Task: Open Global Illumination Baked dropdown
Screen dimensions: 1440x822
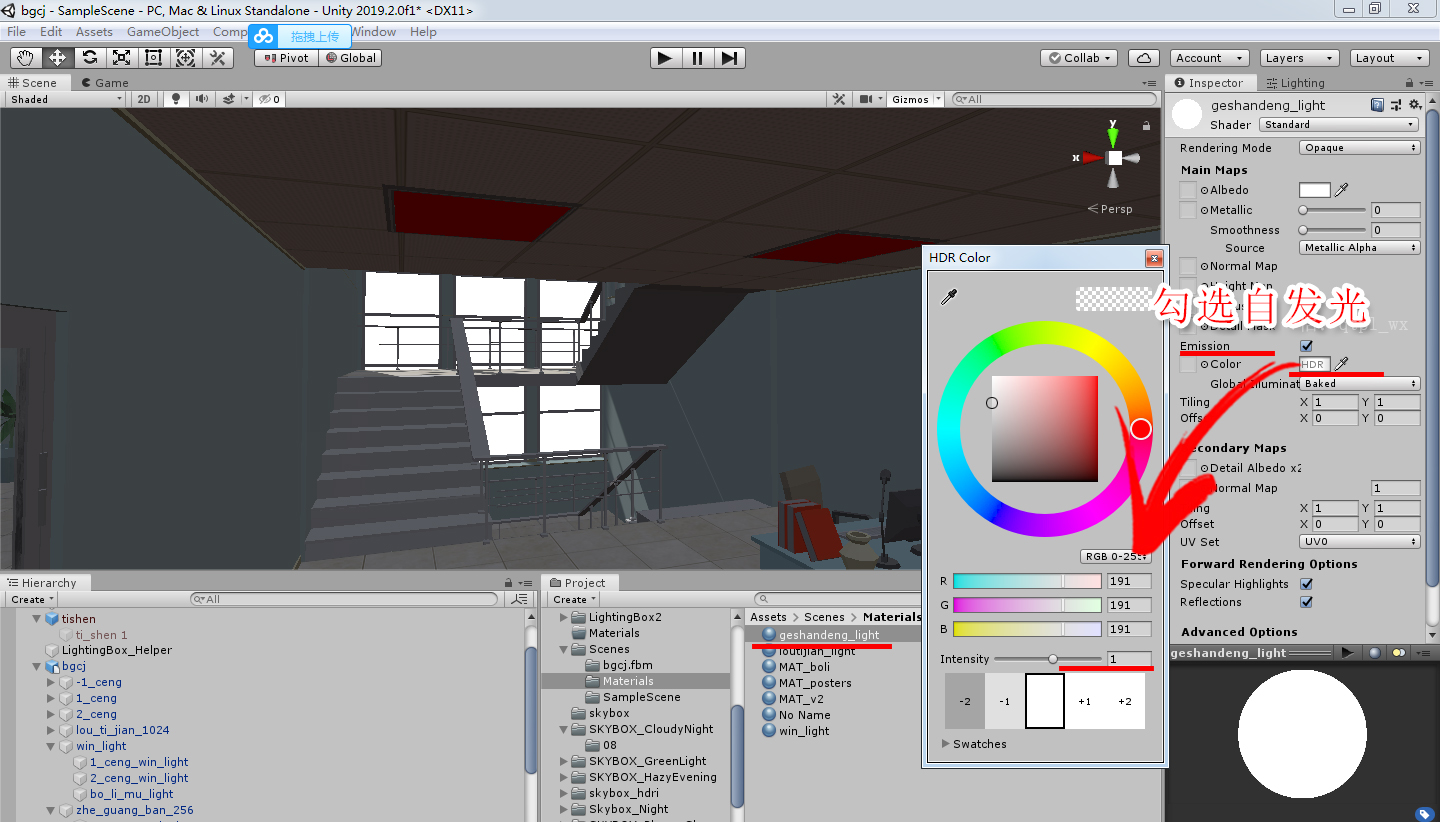Action: point(1360,384)
